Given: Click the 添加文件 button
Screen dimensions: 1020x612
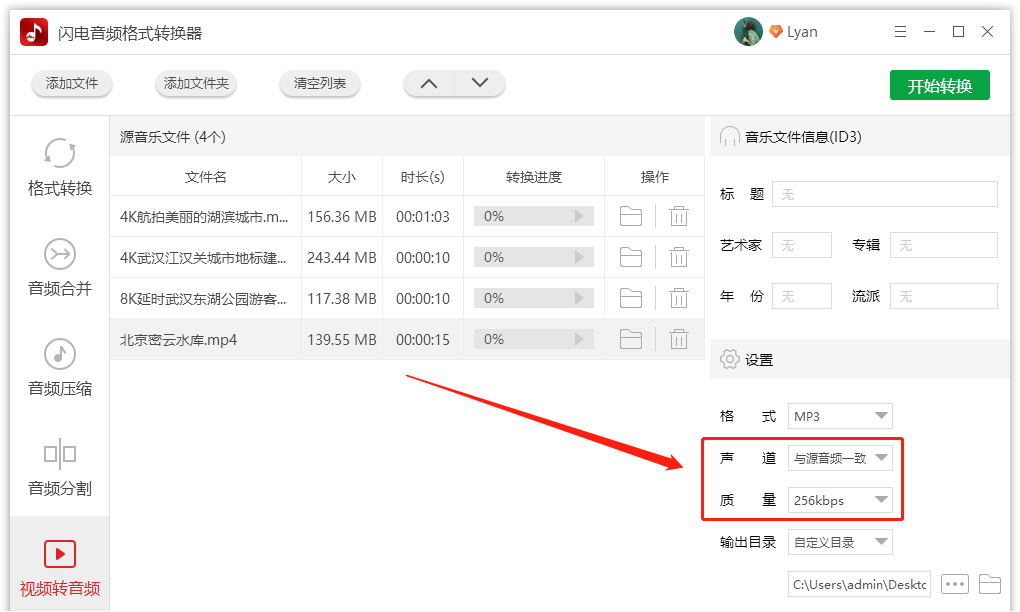Looking at the screenshot, I should (72, 83).
